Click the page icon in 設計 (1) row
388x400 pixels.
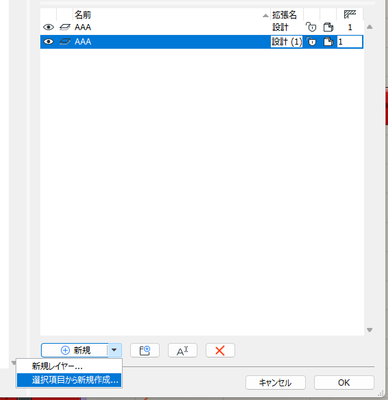coord(328,42)
